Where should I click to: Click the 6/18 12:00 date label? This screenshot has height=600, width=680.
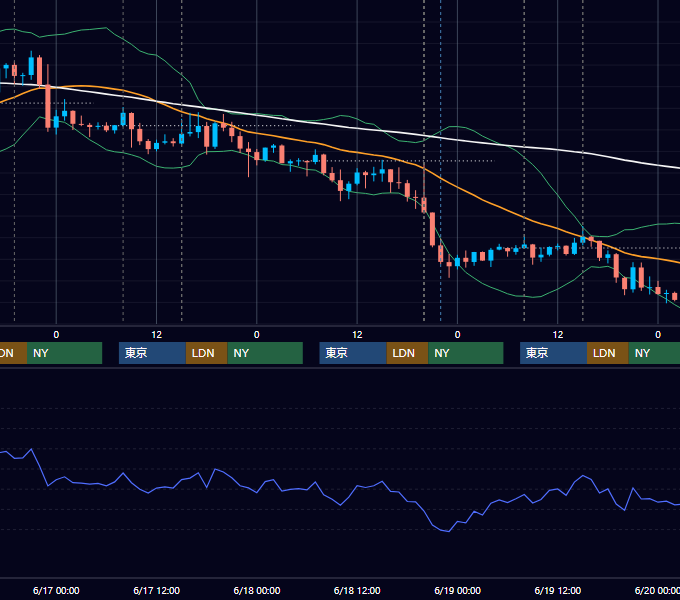pos(357,590)
